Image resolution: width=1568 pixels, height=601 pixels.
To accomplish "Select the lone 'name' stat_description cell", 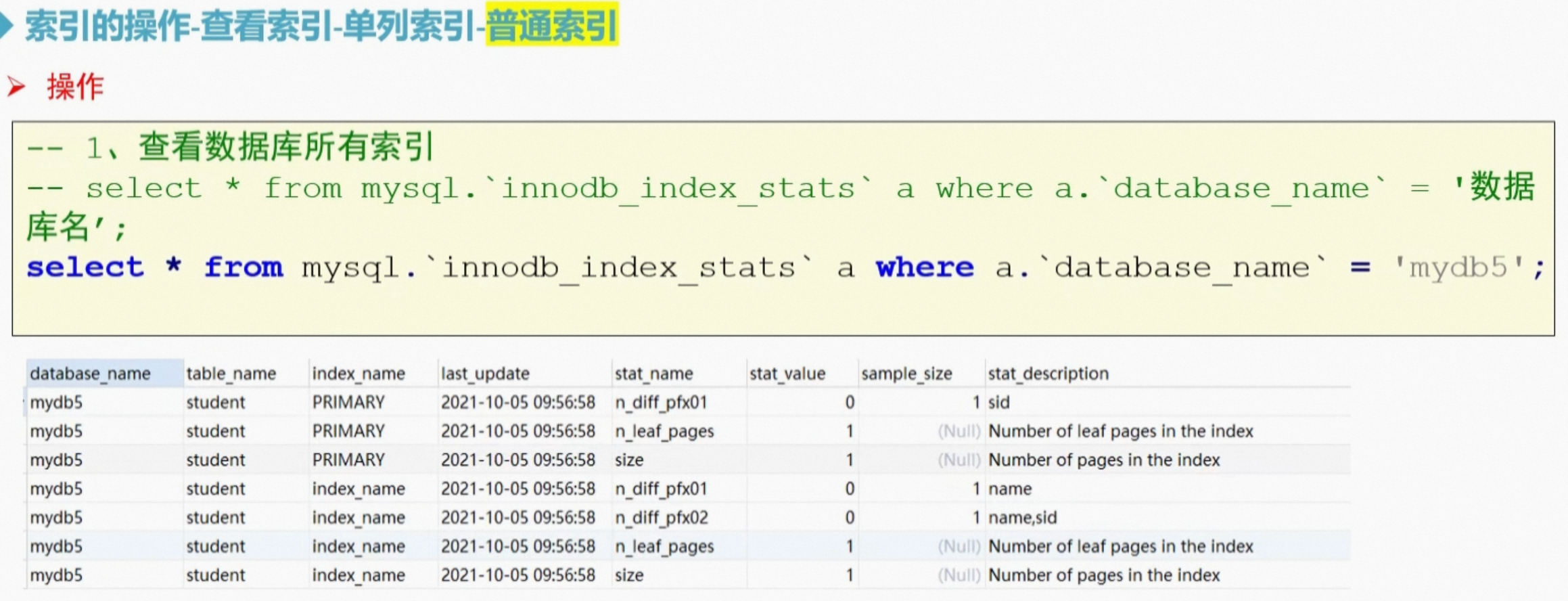I will coord(1167,489).
